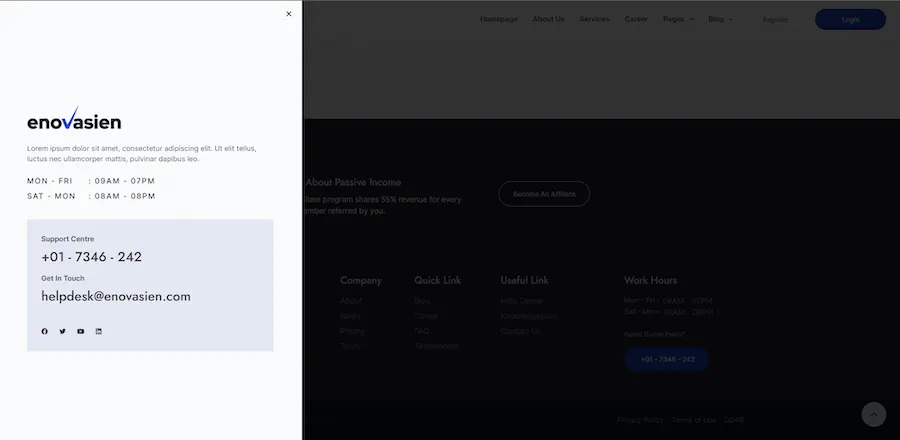
Task: Open the Terms of Use link
Action: click(x=694, y=420)
